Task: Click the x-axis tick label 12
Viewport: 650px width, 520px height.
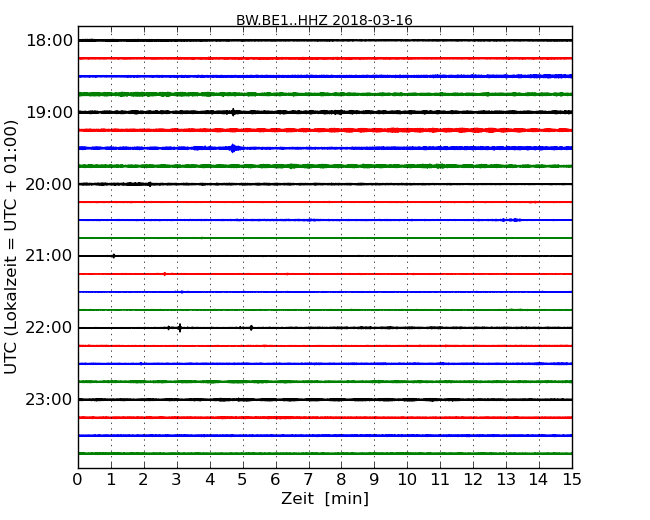Action: pyautogui.click(x=473, y=480)
